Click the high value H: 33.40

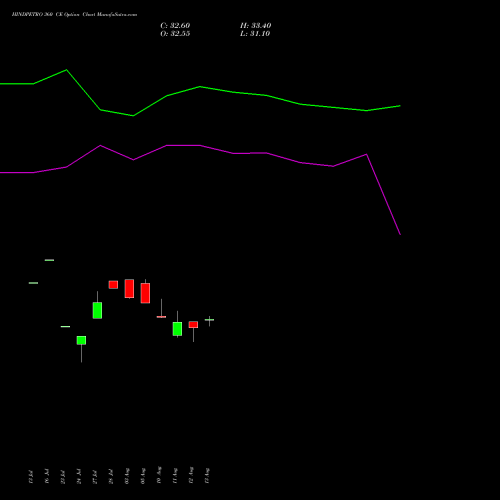click(255, 26)
